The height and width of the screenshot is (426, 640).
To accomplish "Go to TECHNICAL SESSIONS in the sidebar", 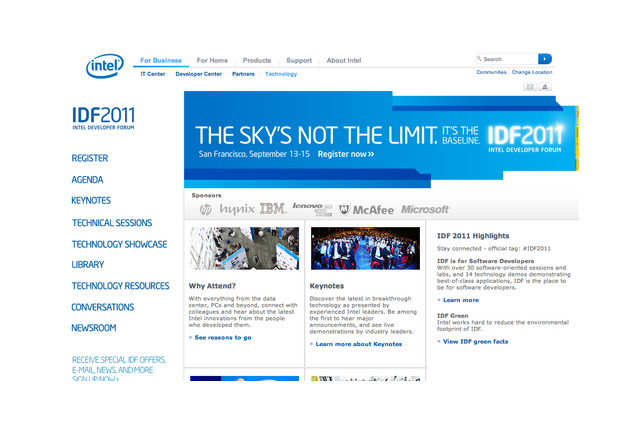I will [112, 223].
